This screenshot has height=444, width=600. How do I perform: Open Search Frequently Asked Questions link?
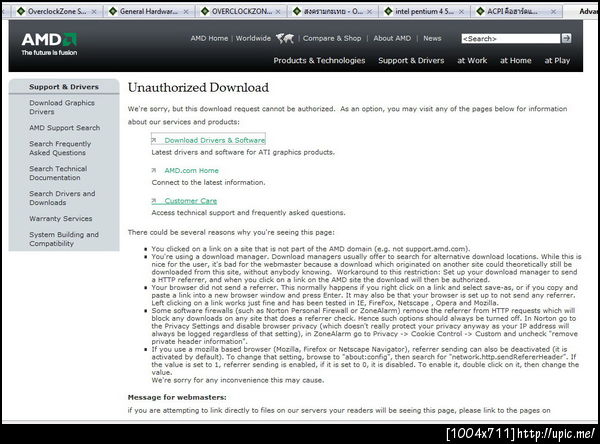(x=60, y=148)
